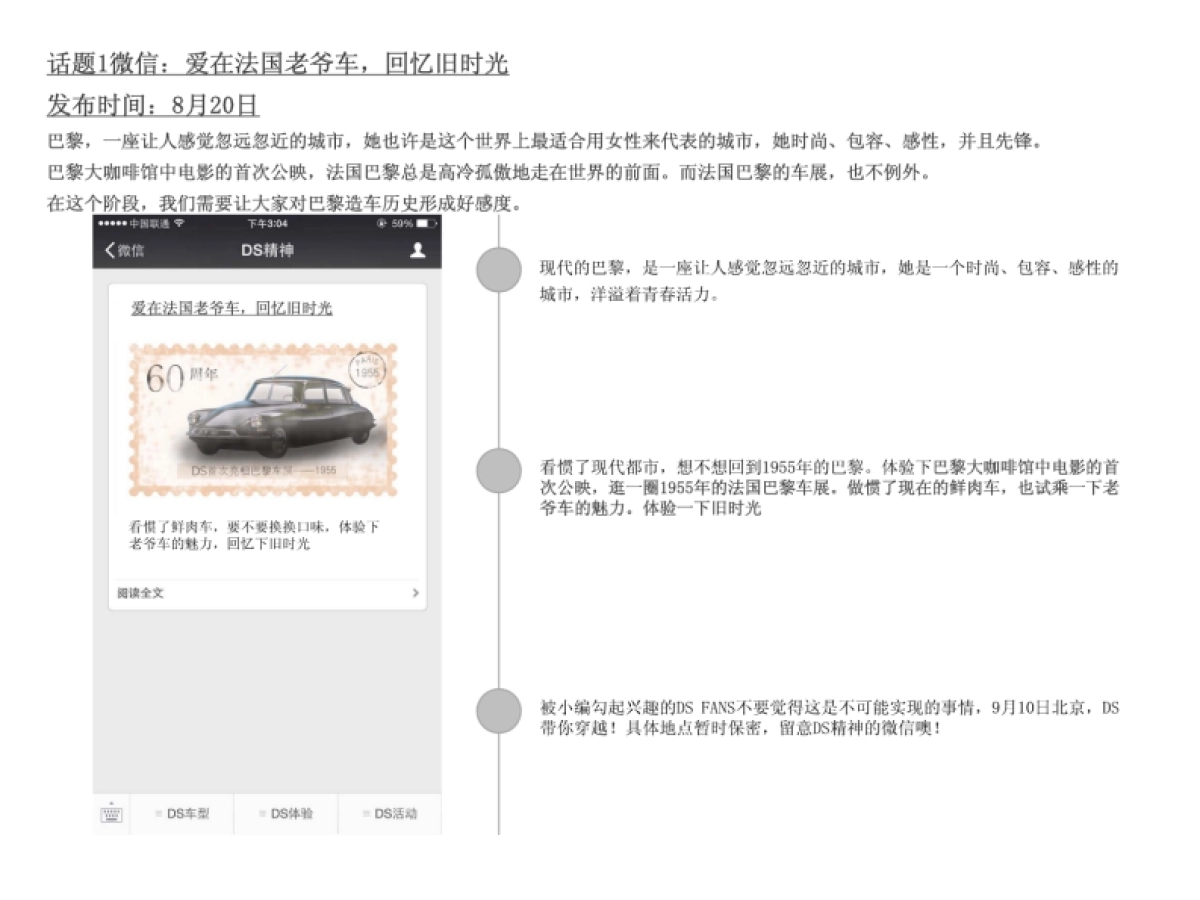Click the menu icon beside DS车型
Viewport: 1200px width, 900px height.
160,814
